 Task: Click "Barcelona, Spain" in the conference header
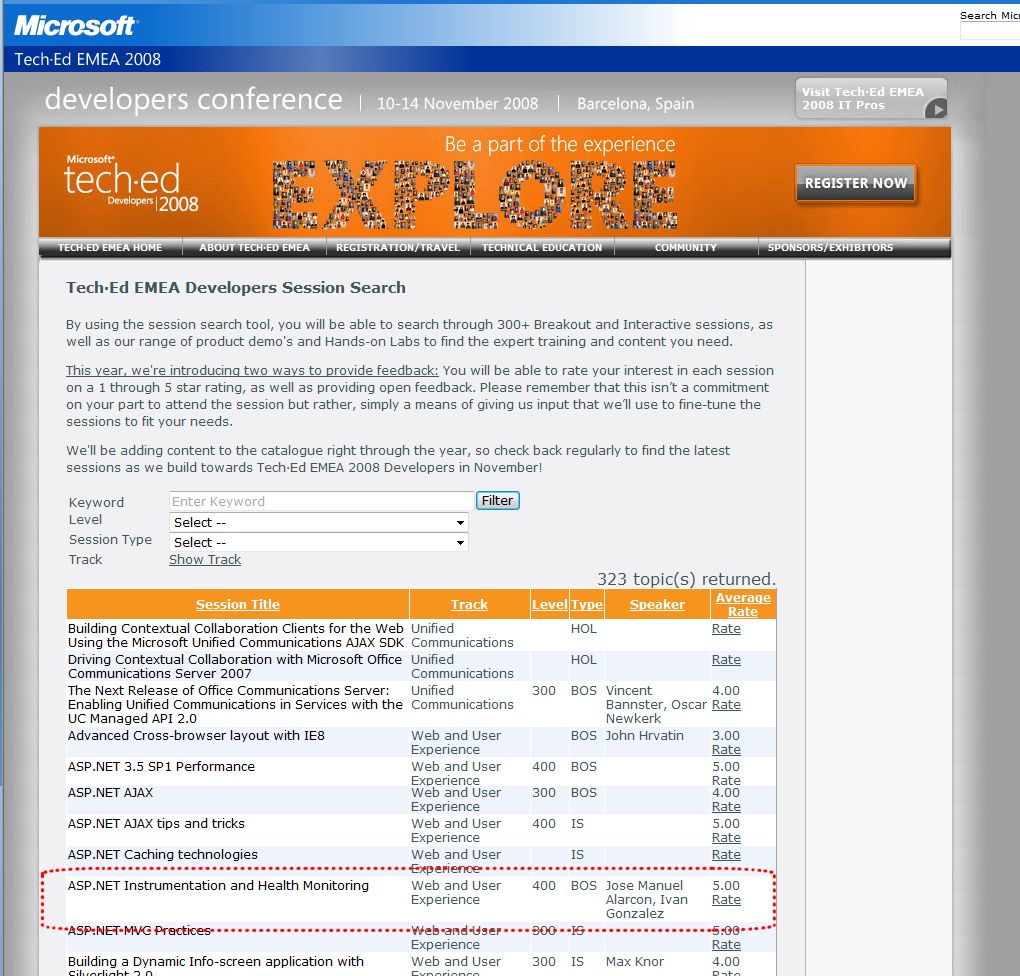pyautogui.click(x=636, y=103)
